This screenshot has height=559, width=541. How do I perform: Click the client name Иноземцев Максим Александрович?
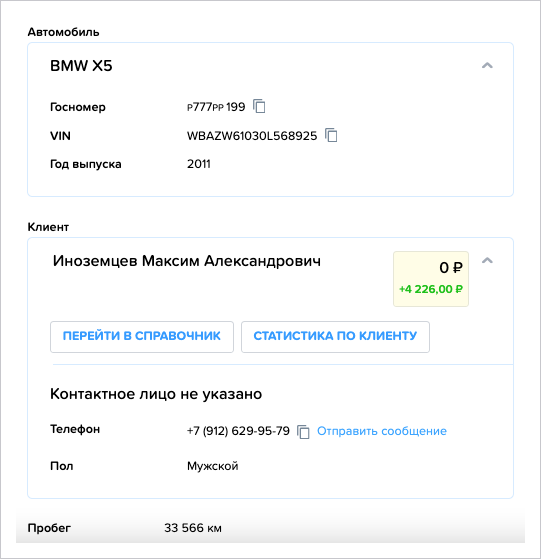click(187, 261)
